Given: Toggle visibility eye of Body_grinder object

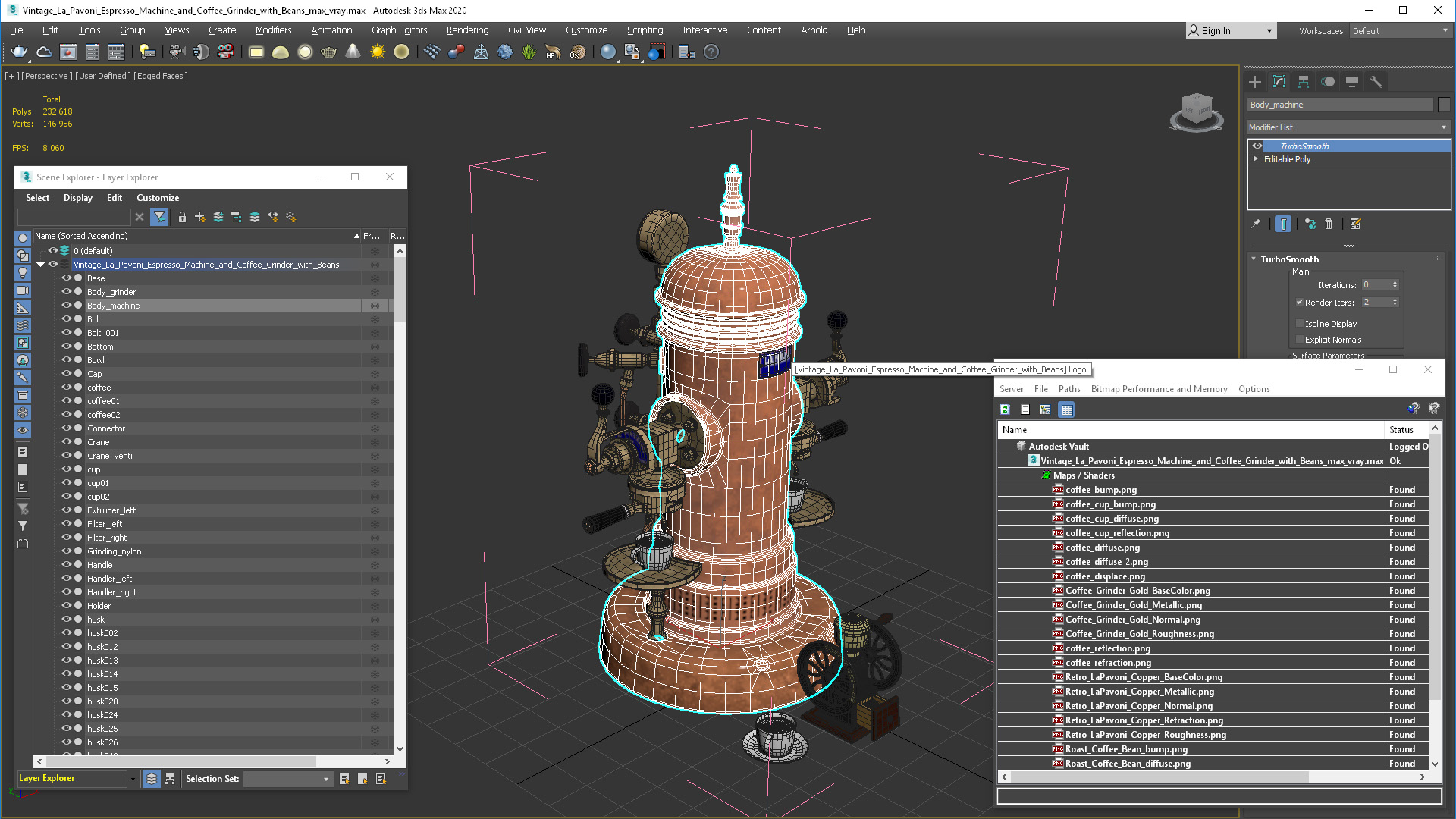Looking at the screenshot, I should [x=67, y=292].
